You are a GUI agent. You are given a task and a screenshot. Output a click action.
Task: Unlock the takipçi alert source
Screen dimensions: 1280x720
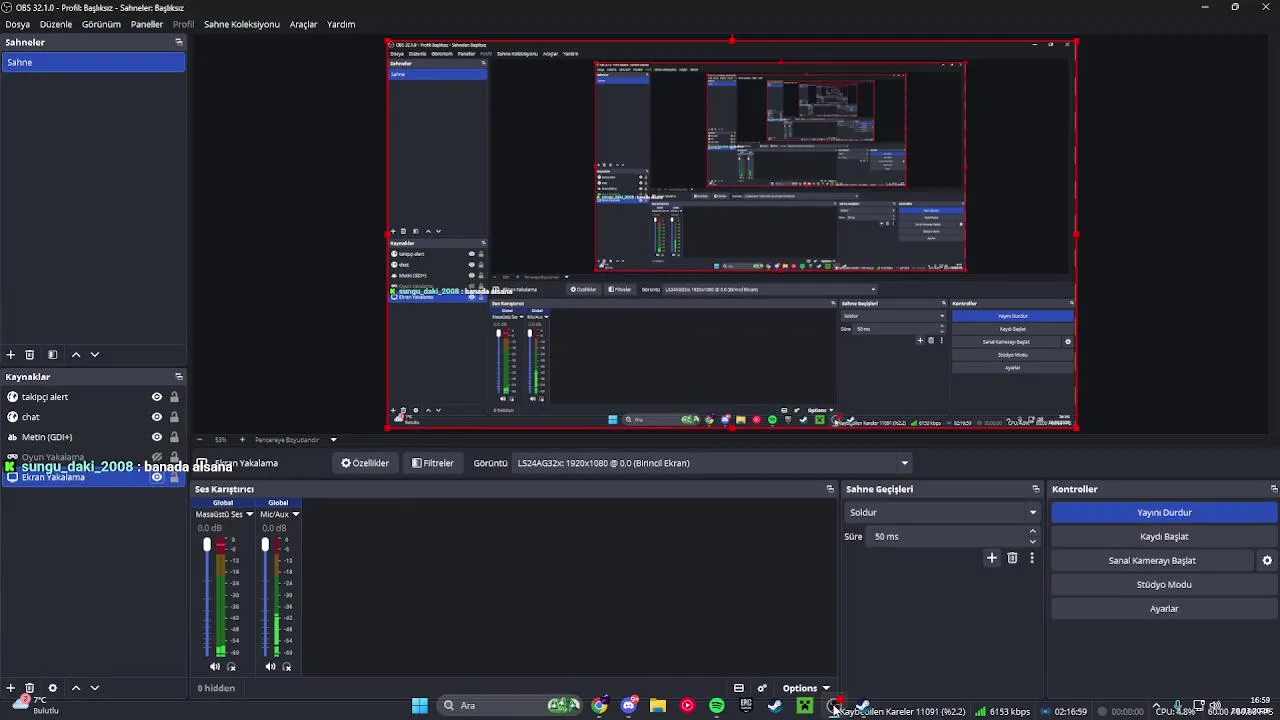[x=174, y=397]
